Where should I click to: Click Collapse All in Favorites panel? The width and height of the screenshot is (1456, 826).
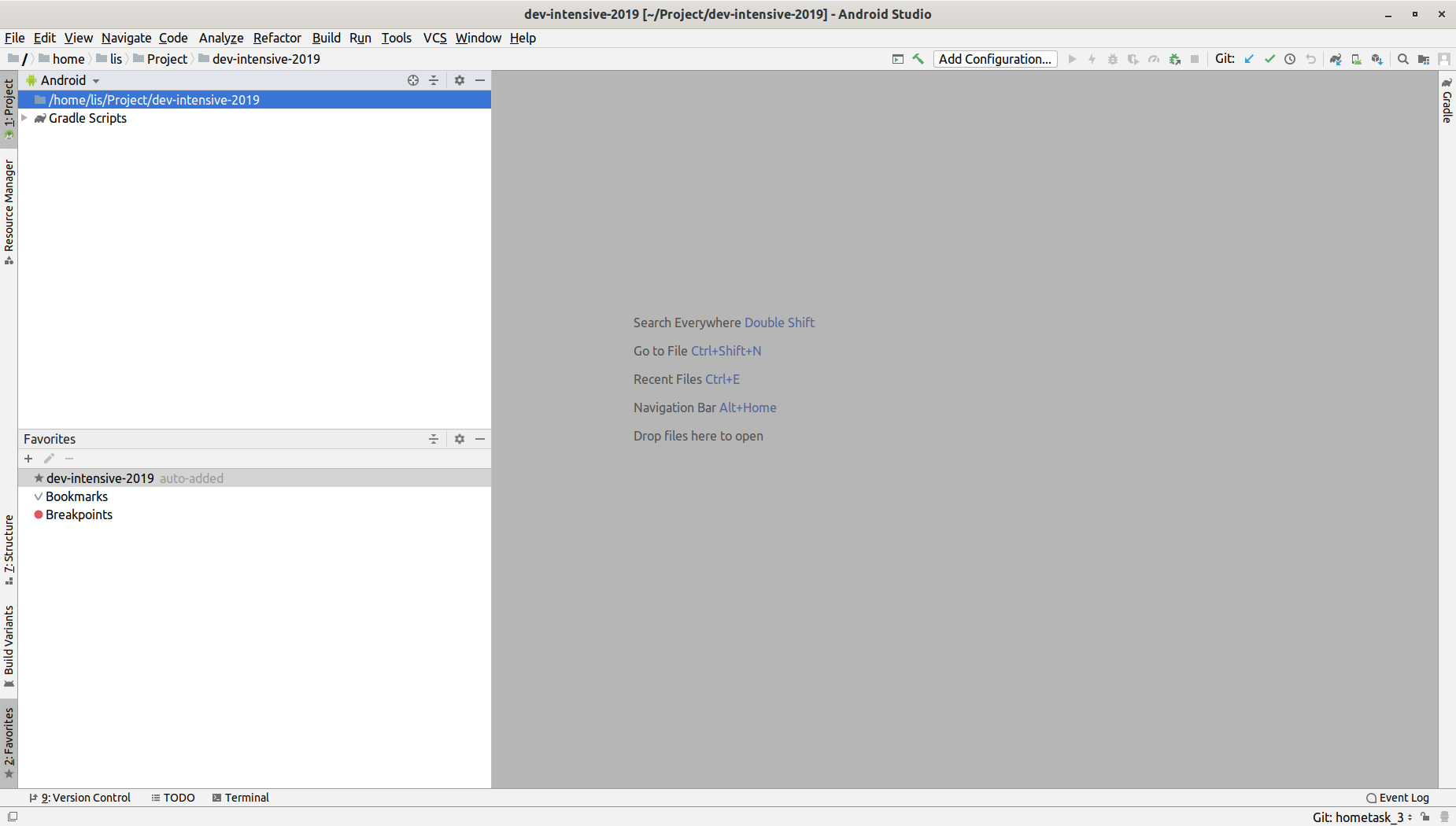click(x=434, y=439)
